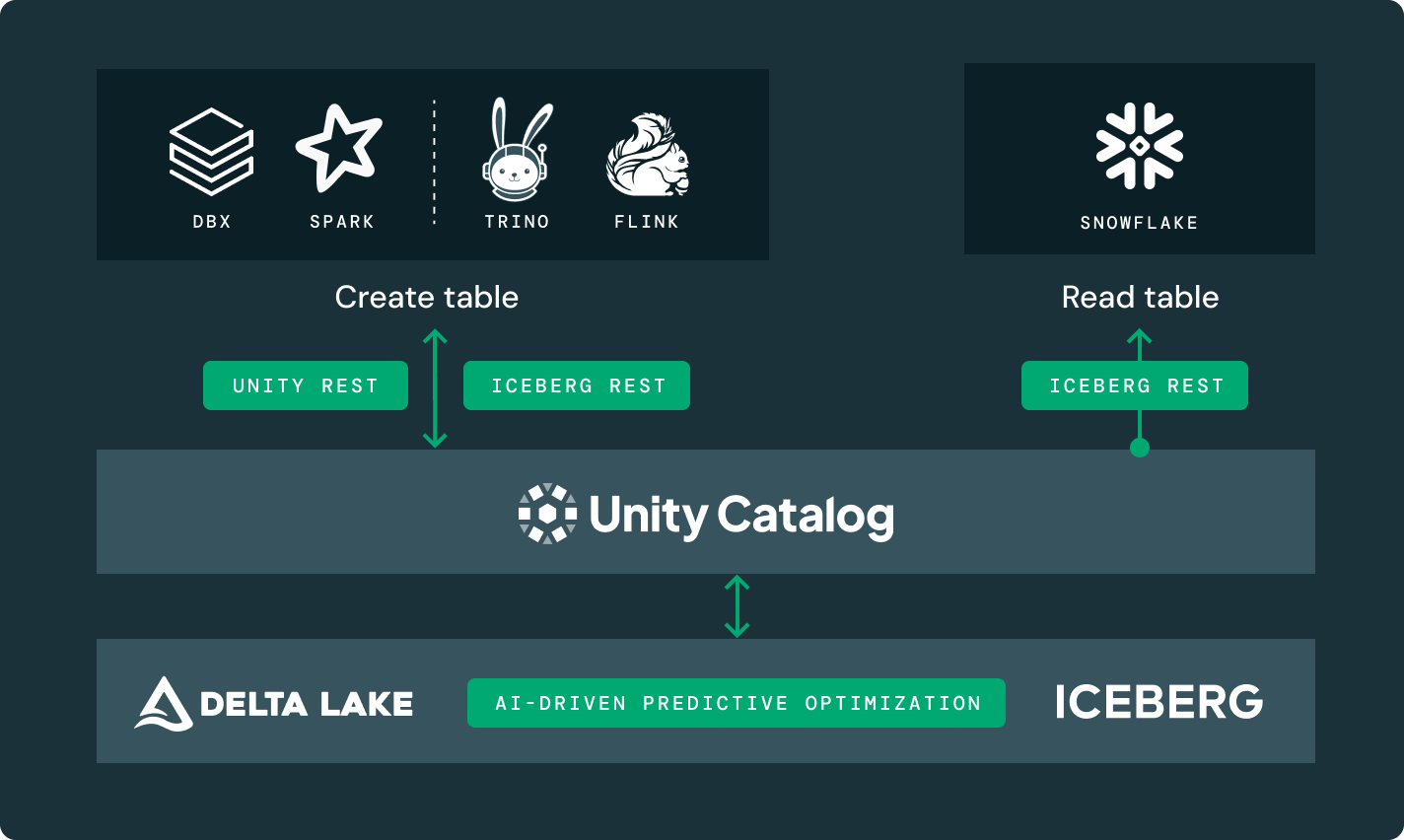
Task: Select the ICEBERG REST badge beside UNITY REST
Action: coord(577,385)
